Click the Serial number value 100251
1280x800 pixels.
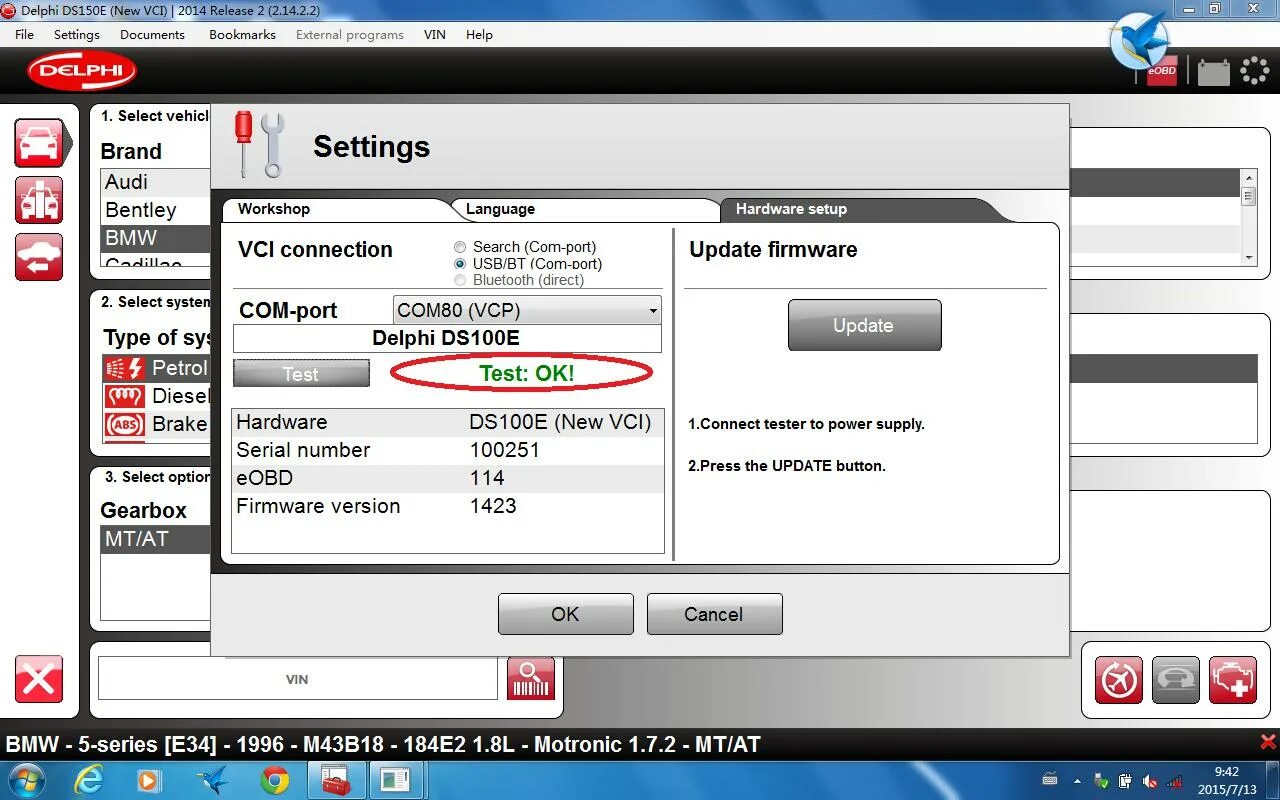[505, 450]
